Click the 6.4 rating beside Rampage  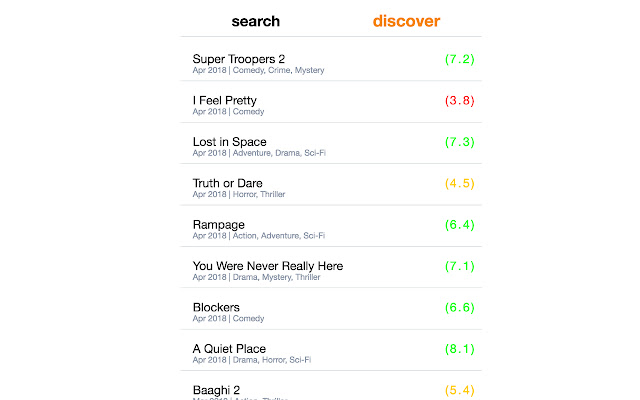(459, 225)
